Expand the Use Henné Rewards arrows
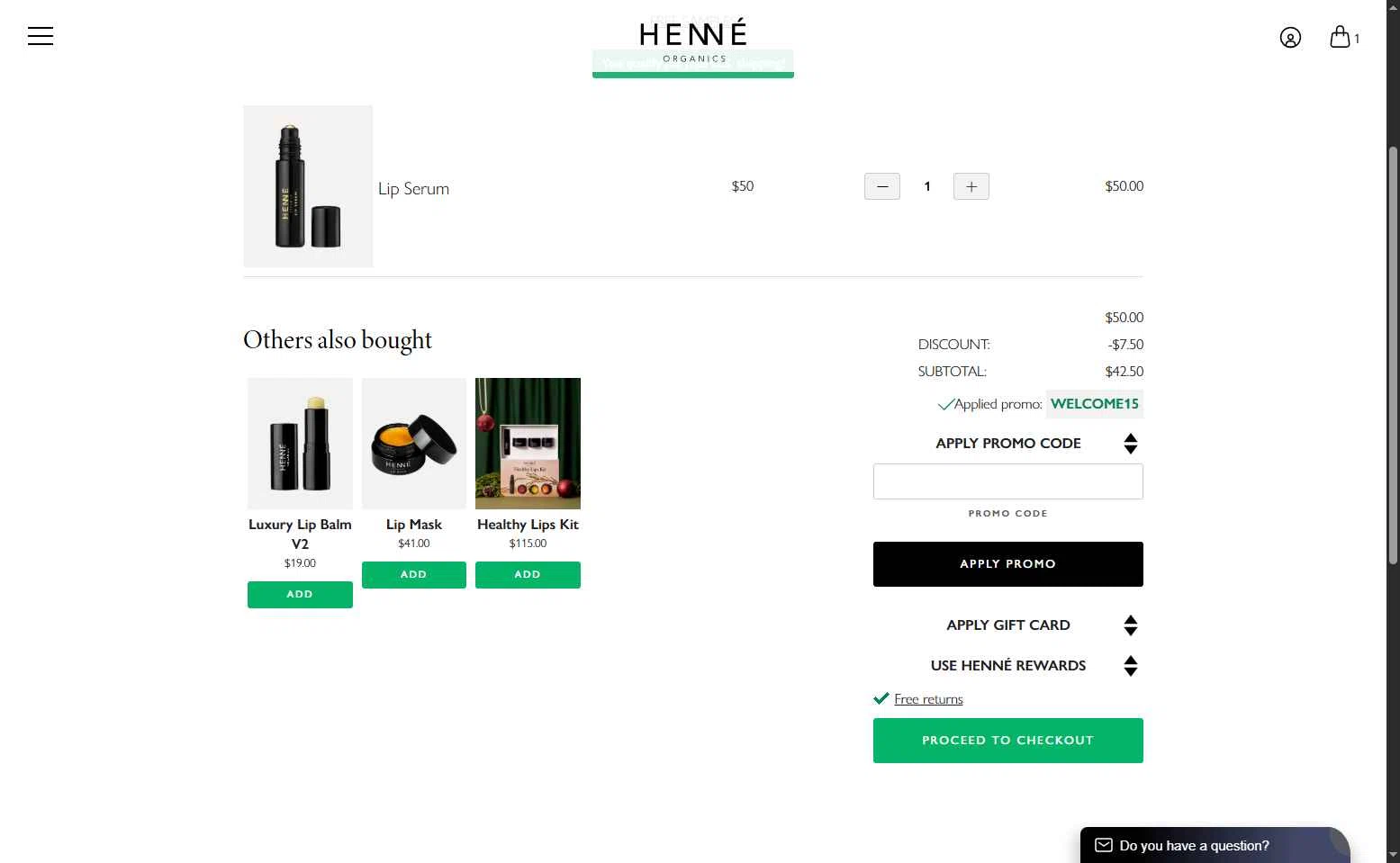1400x863 pixels. point(1131,666)
